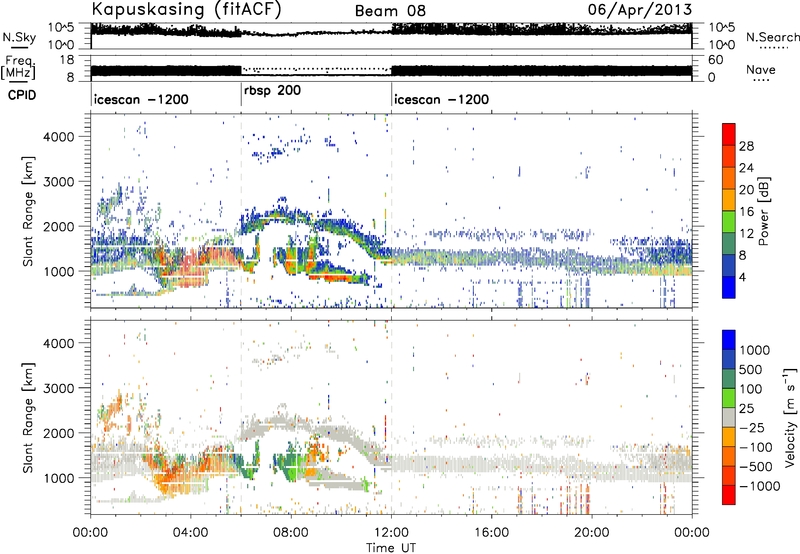Screen dimensions: 800x554
Task: Click the orange negative-velocity patch near 03:00
Action: pos(171,477)
